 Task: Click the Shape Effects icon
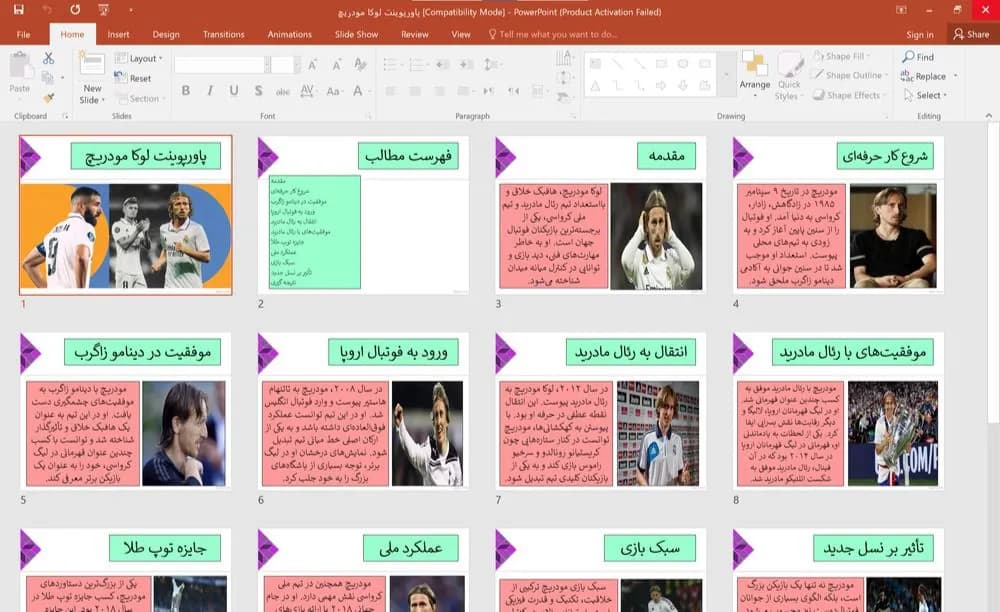(x=819, y=95)
